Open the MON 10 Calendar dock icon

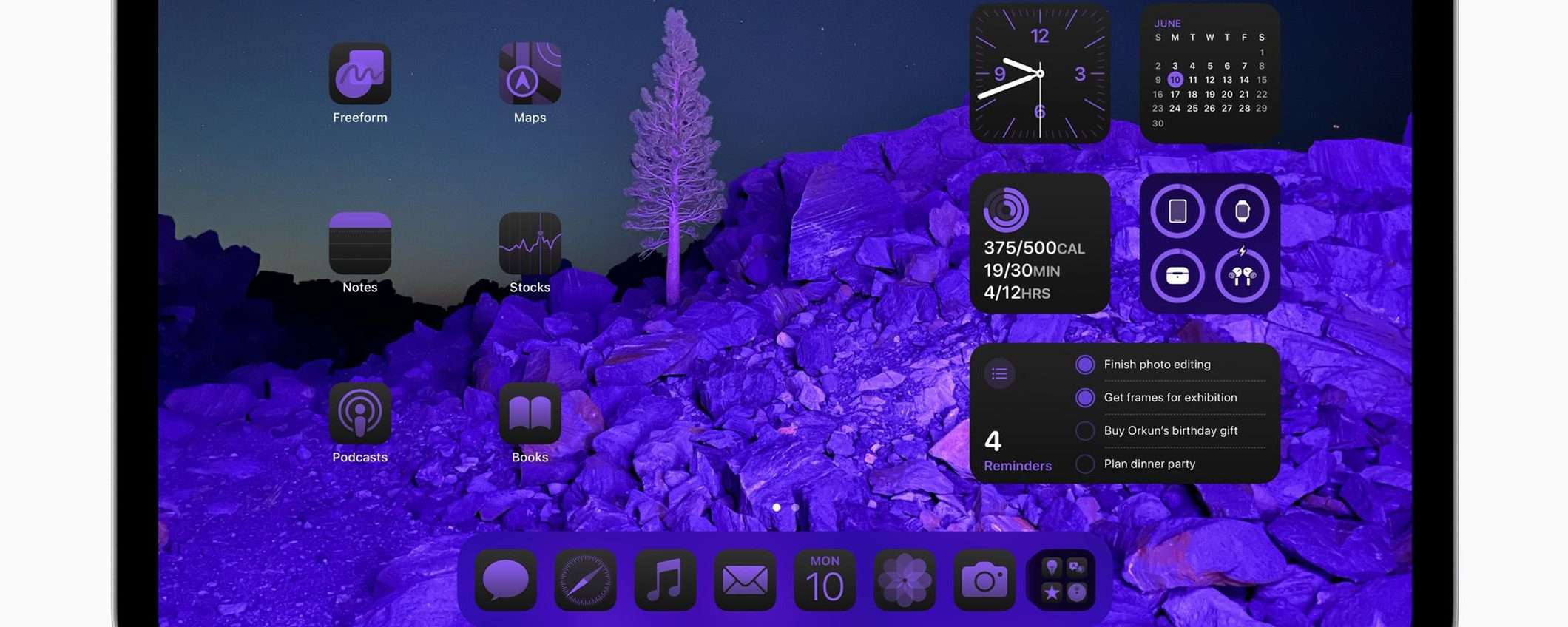tap(825, 580)
